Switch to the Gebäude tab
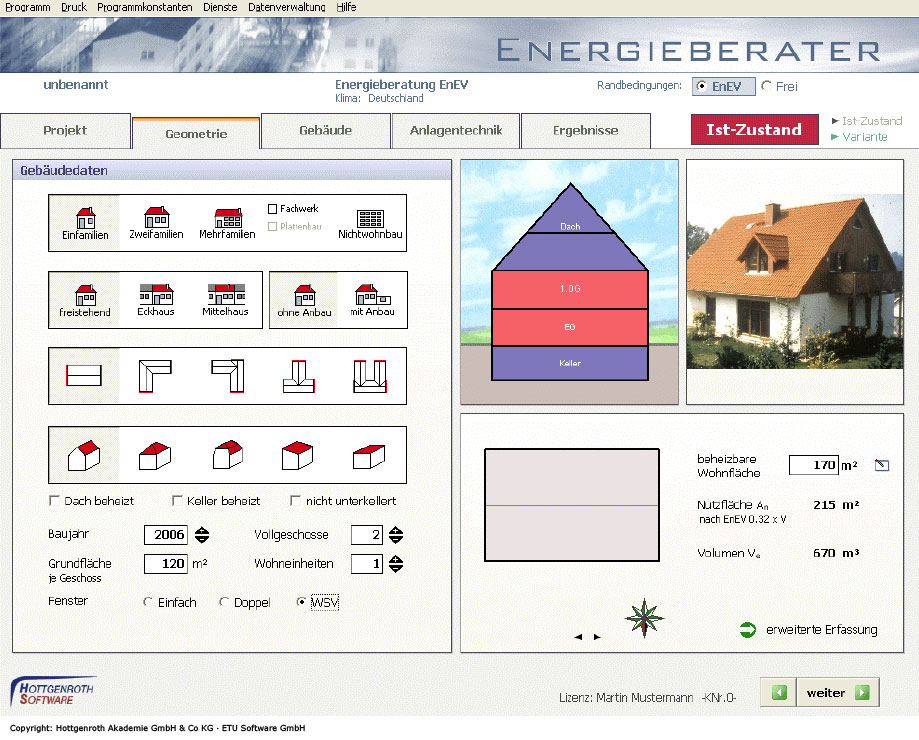The width and height of the screenshot is (919, 740). click(x=326, y=130)
